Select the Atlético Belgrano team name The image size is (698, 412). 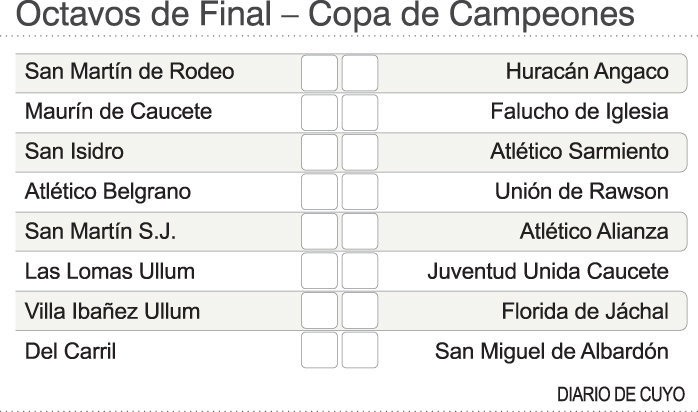(108, 191)
